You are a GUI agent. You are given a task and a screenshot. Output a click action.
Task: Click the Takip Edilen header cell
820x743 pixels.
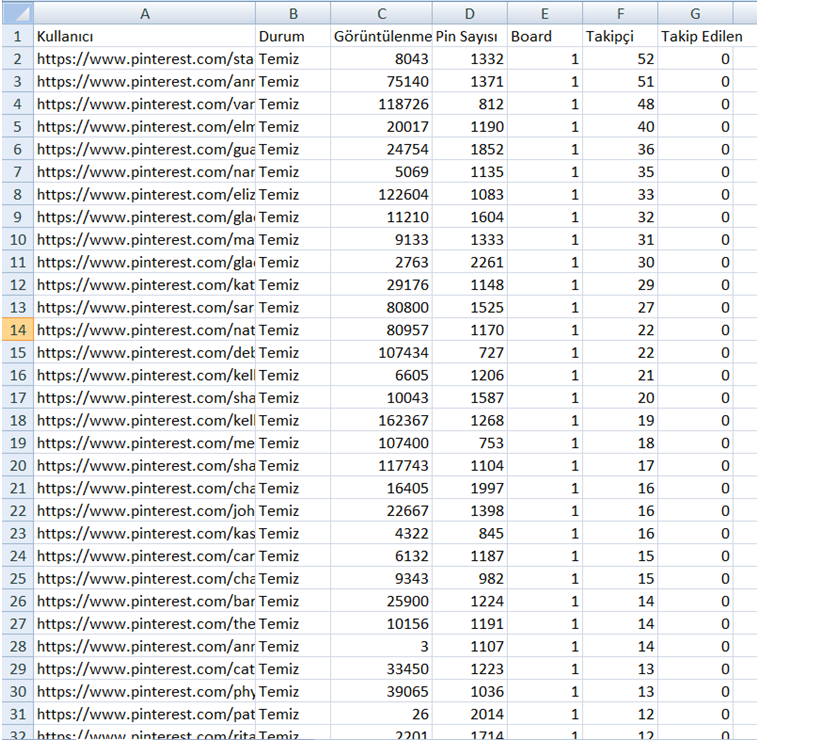click(x=695, y=37)
